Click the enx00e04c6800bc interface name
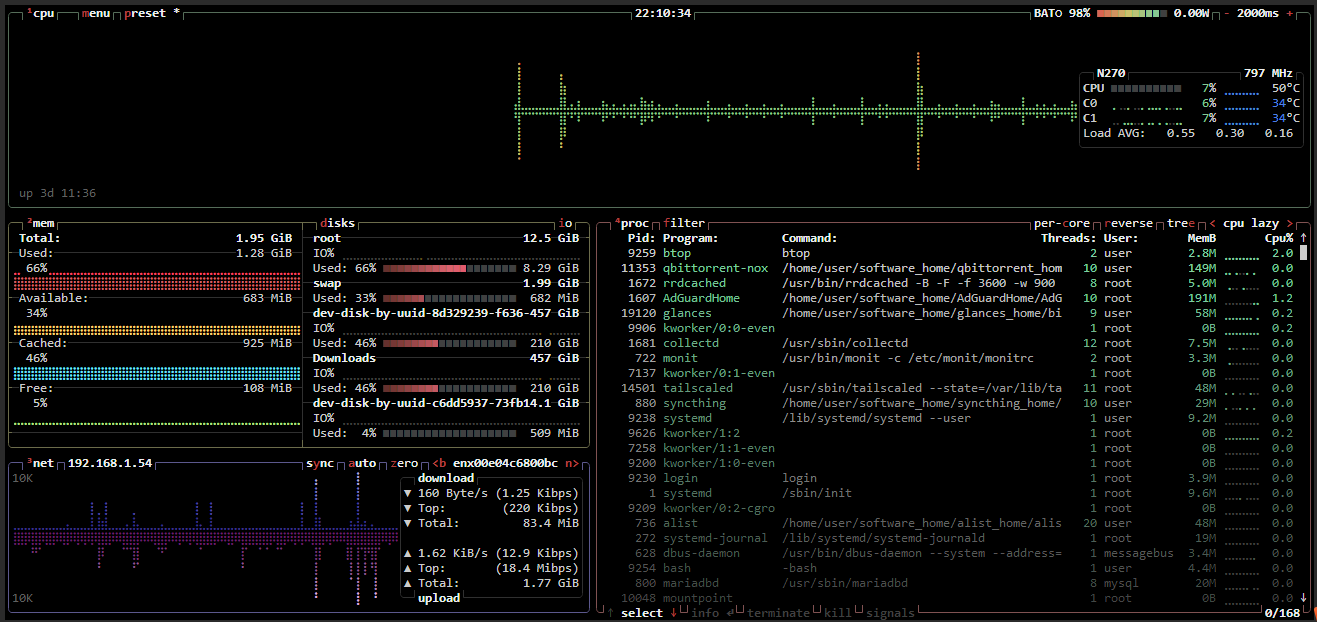Image resolution: width=1317 pixels, height=622 pixels. point(505,463)
